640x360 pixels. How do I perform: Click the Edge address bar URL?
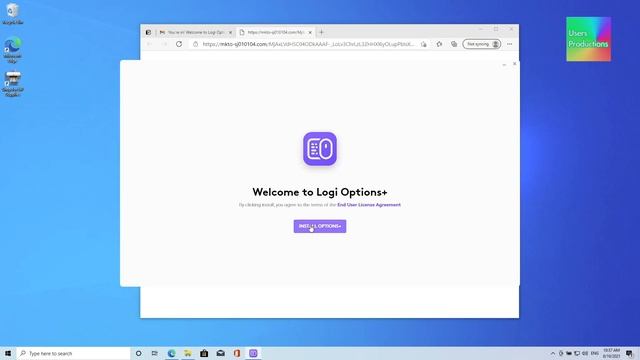pyautogui.click(x=309, y=44)
